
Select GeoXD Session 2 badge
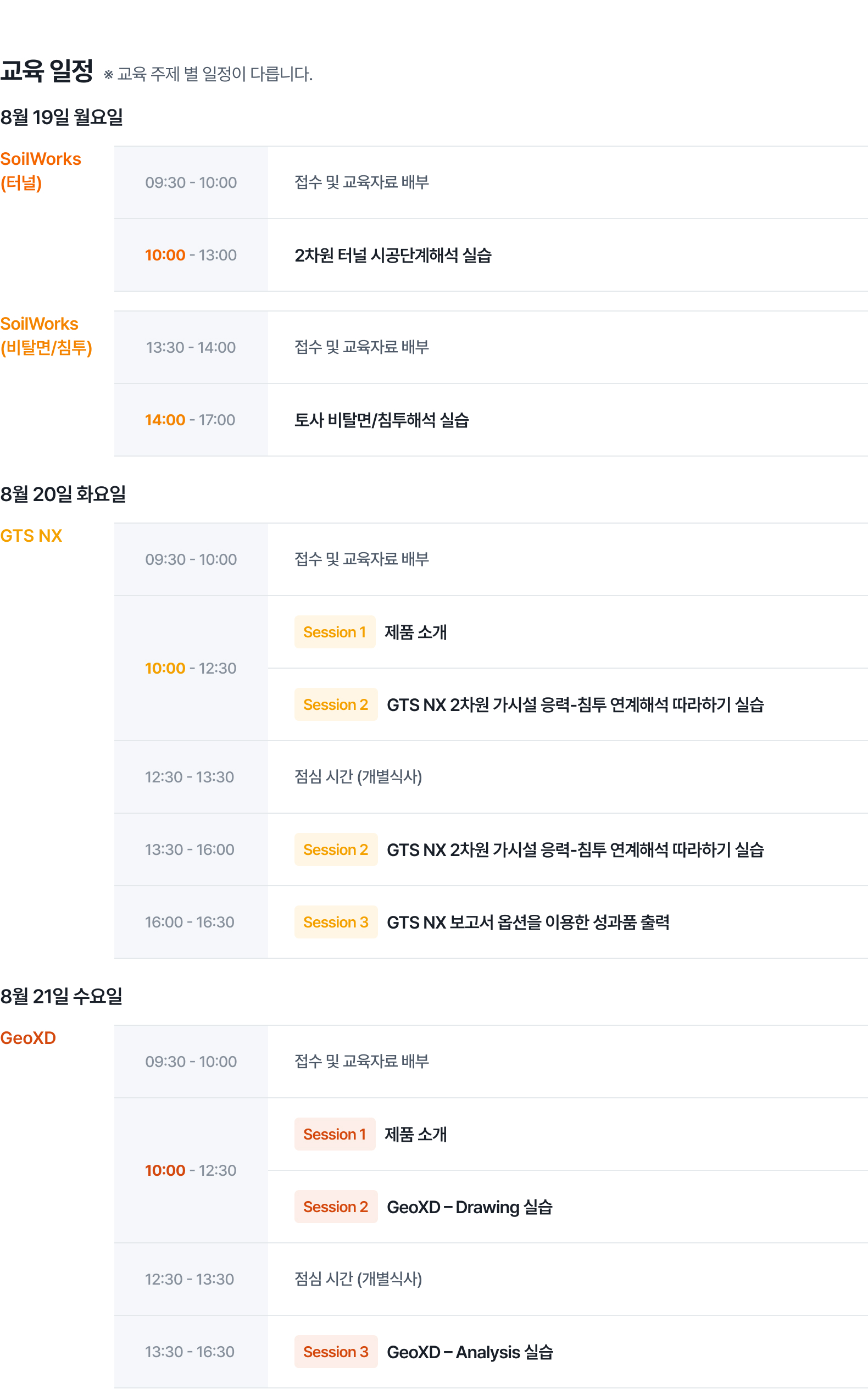point(336,1207)
